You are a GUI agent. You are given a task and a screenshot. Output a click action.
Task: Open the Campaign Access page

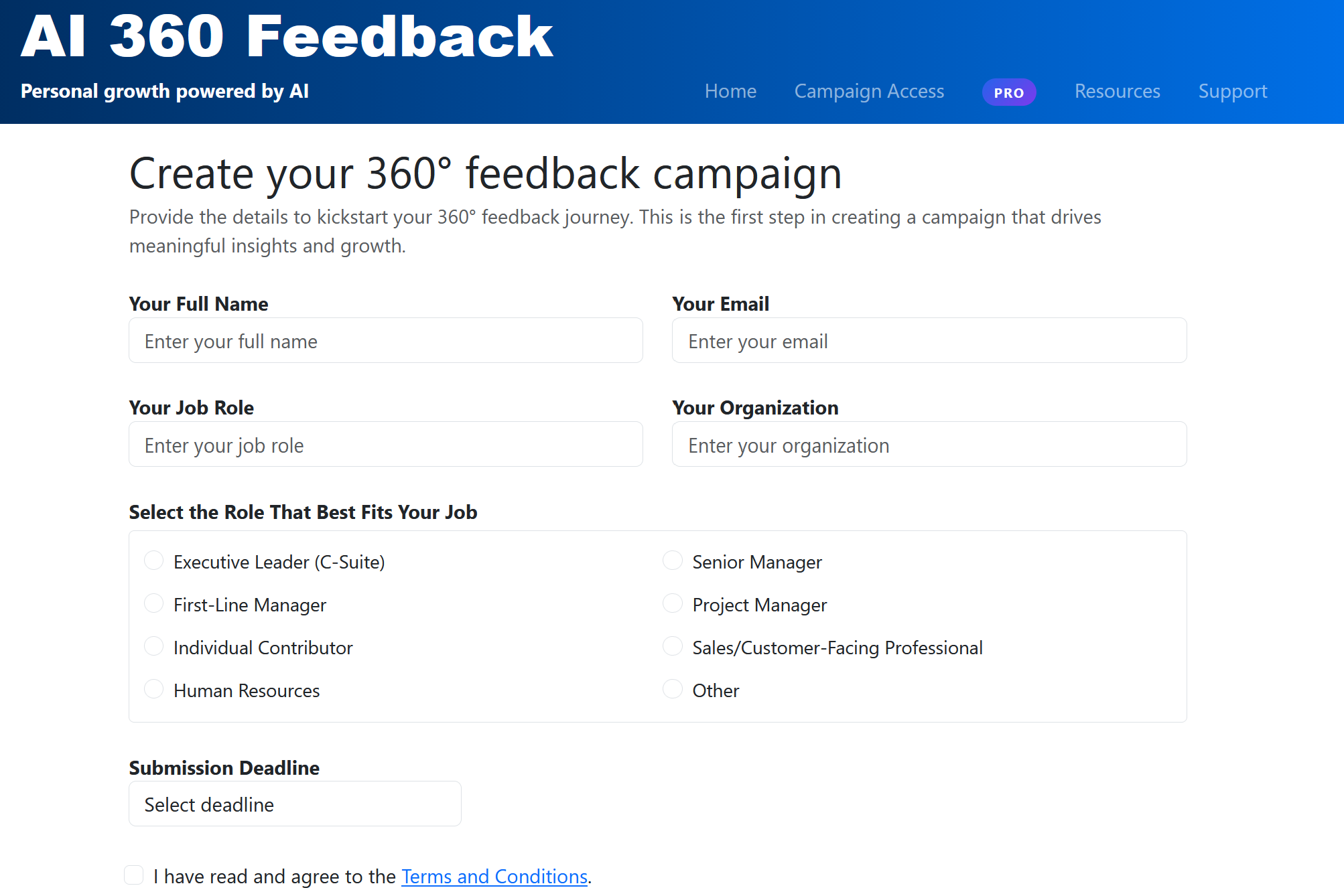[869, 91]
